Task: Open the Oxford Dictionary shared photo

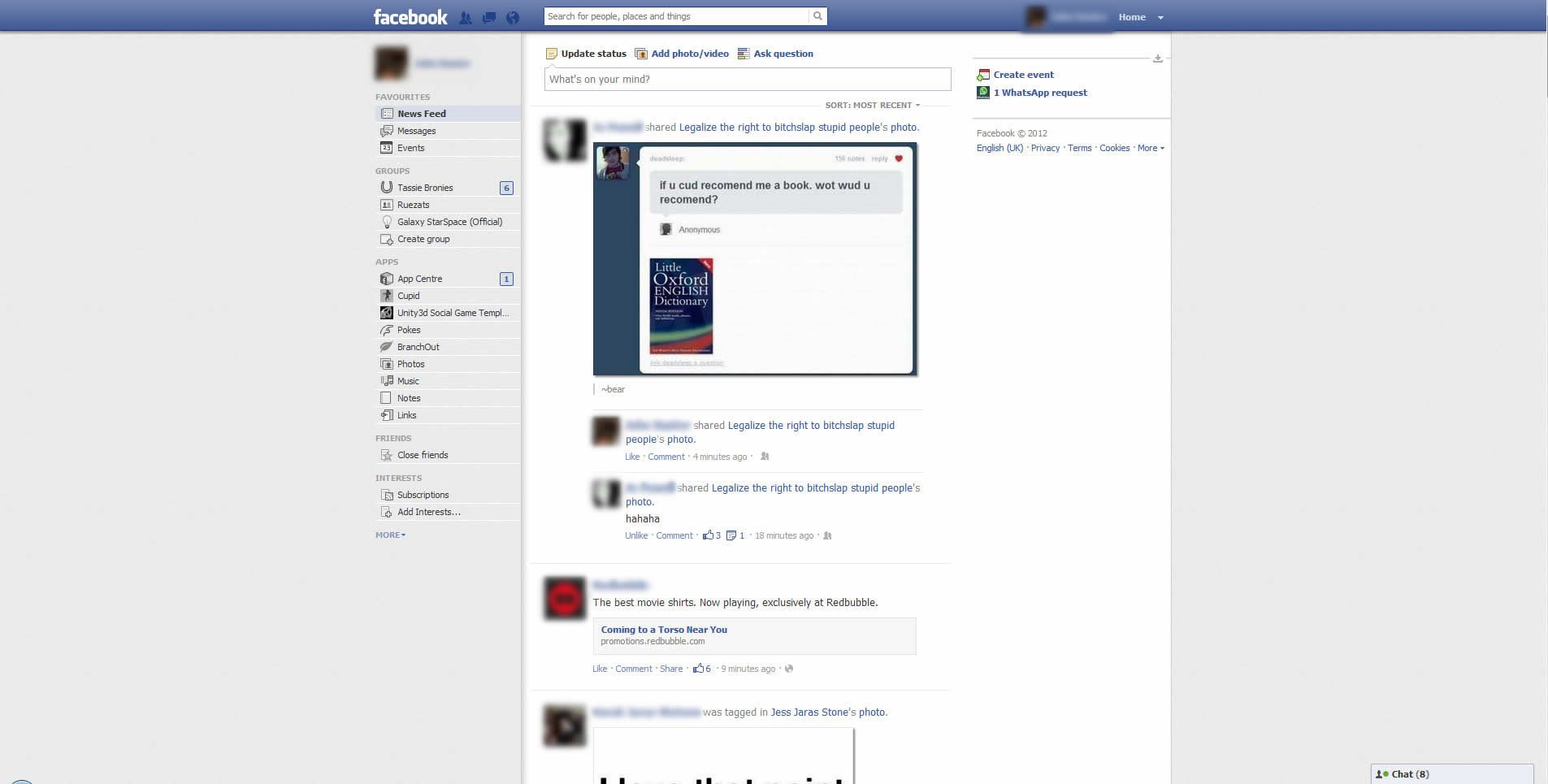Action: tap(755, 259)
